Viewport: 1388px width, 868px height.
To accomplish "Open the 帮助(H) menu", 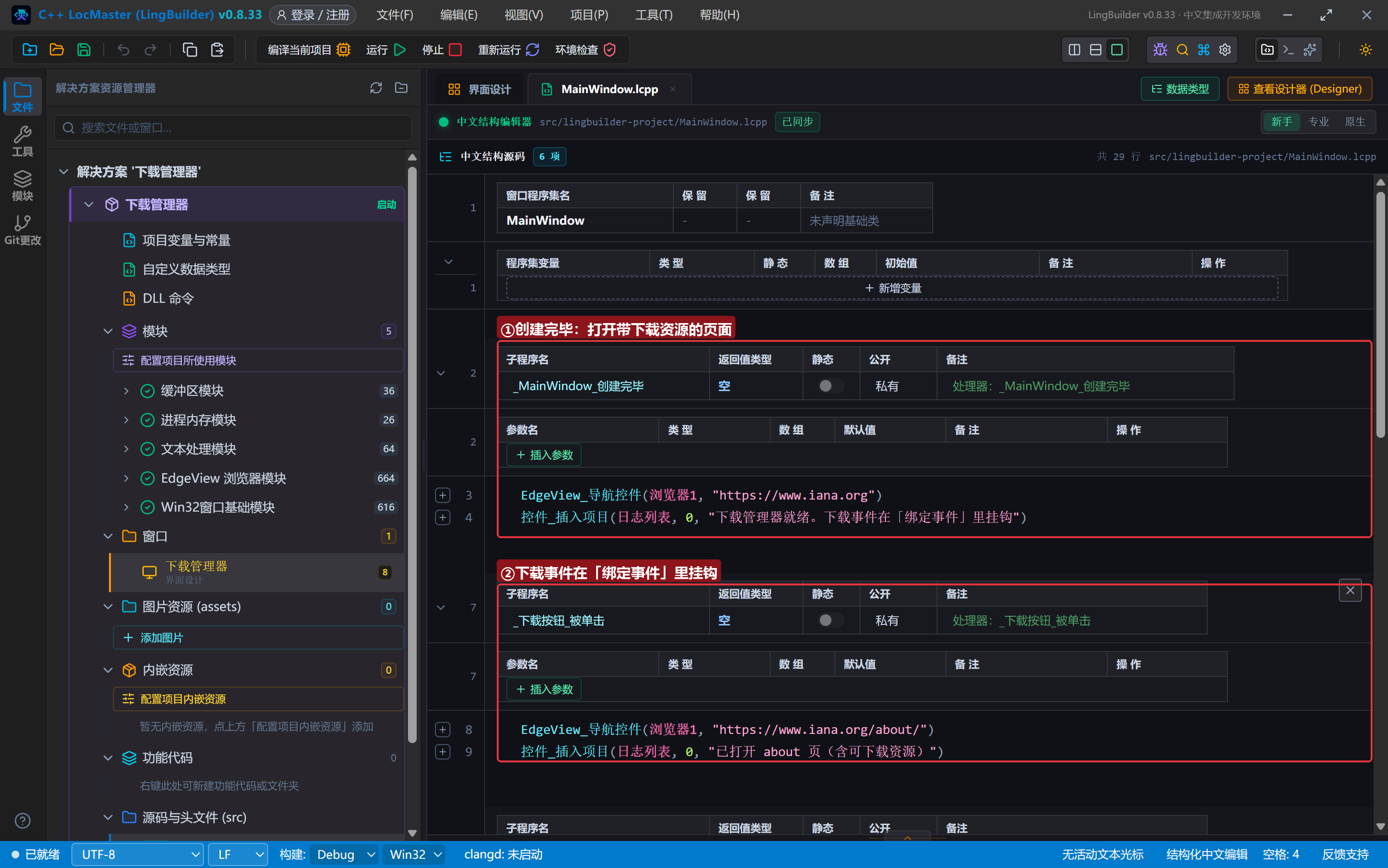I will 719,15.
